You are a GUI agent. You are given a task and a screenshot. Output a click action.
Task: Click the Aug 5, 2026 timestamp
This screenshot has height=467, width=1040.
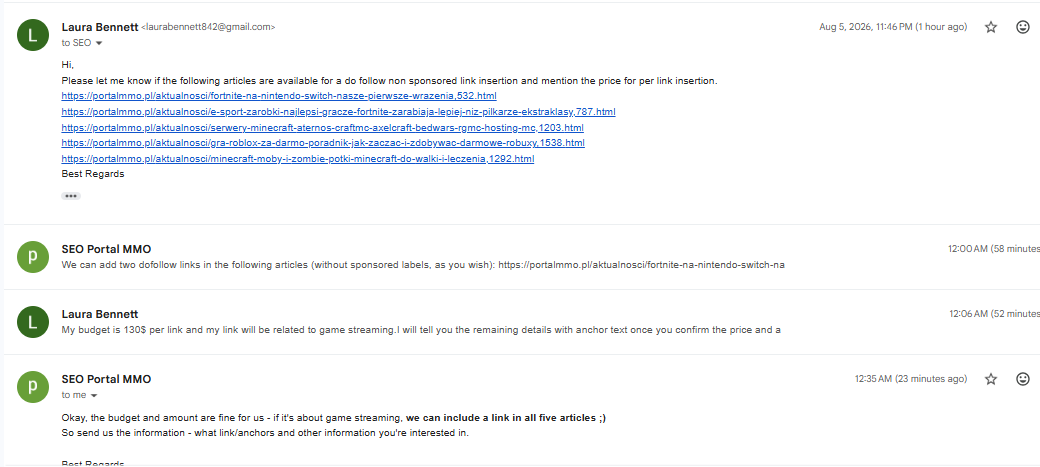tap(893, 27)
